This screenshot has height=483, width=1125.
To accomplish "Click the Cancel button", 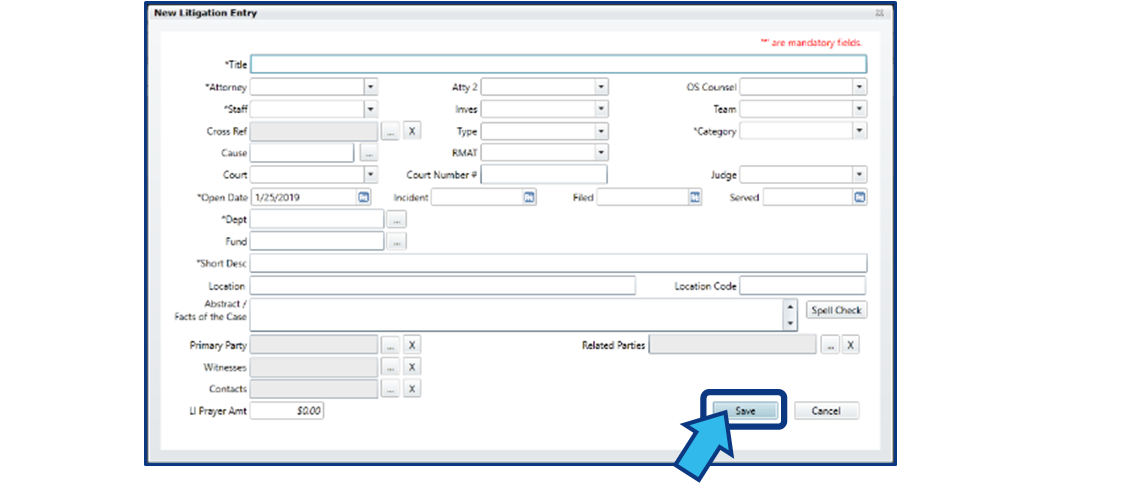I will (x=826, y=411).
